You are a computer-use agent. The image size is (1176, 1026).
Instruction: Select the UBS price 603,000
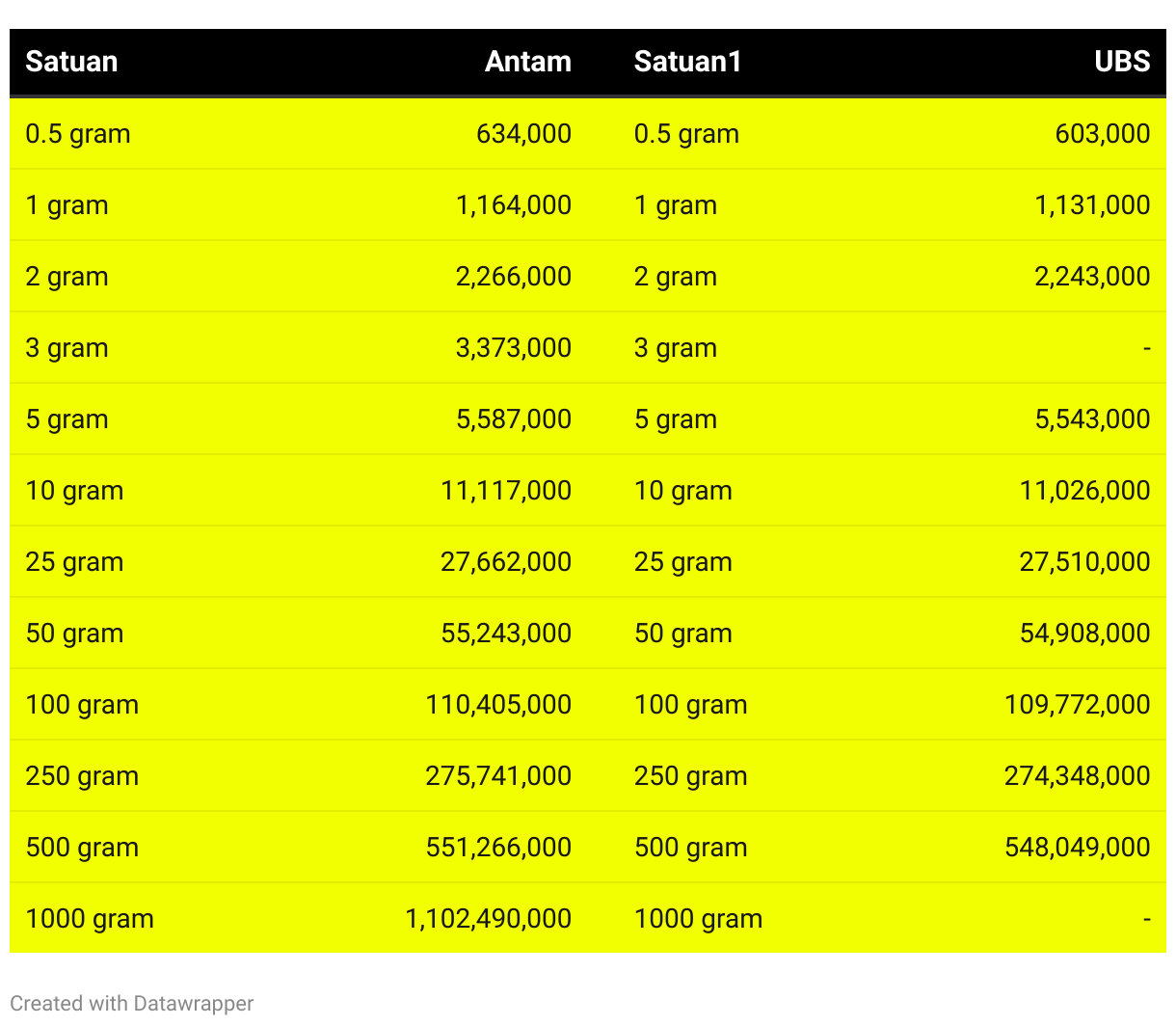[x=1103, y=134]
